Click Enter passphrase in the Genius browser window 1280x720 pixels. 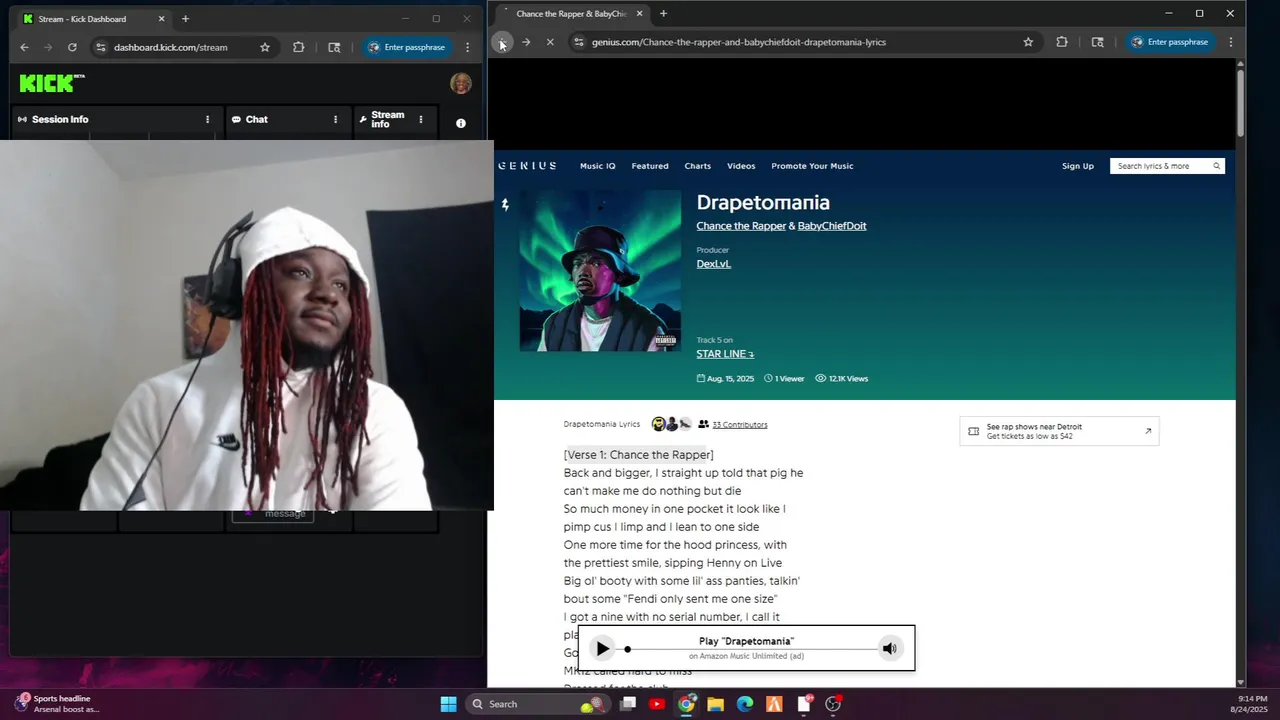pos(1169,42)
